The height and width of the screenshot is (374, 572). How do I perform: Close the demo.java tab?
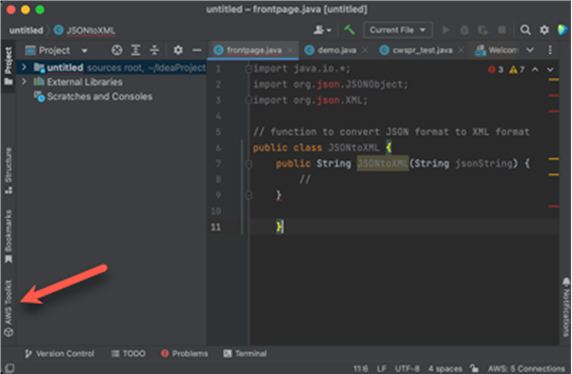[365, 50]
